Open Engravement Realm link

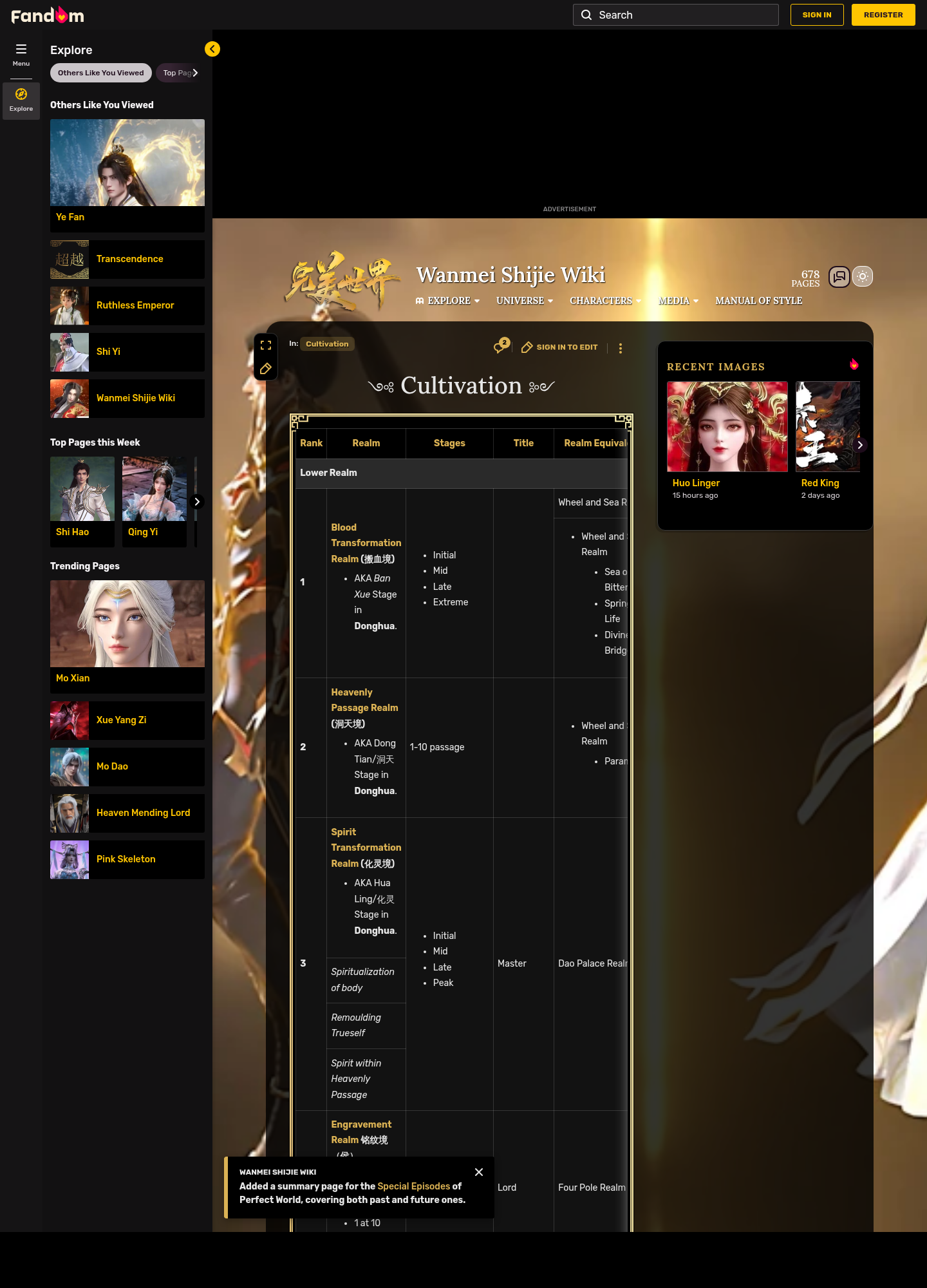(x=361, y=1132)
